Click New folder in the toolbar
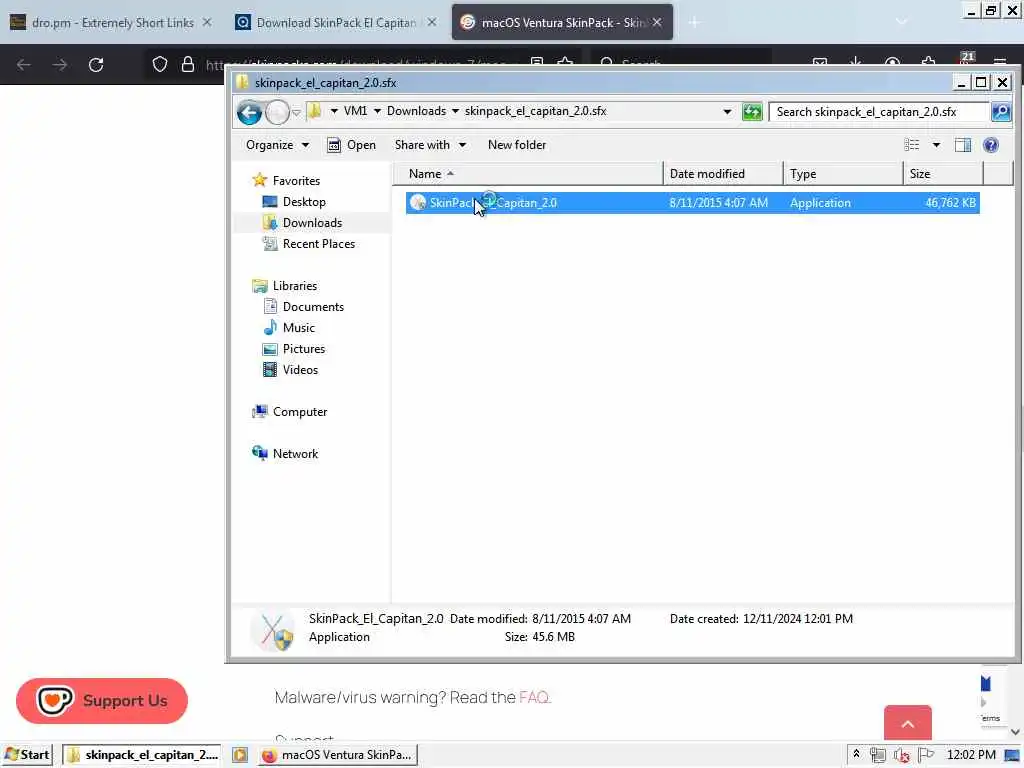The image size is (1024, 768). click(x=517, y=145)
